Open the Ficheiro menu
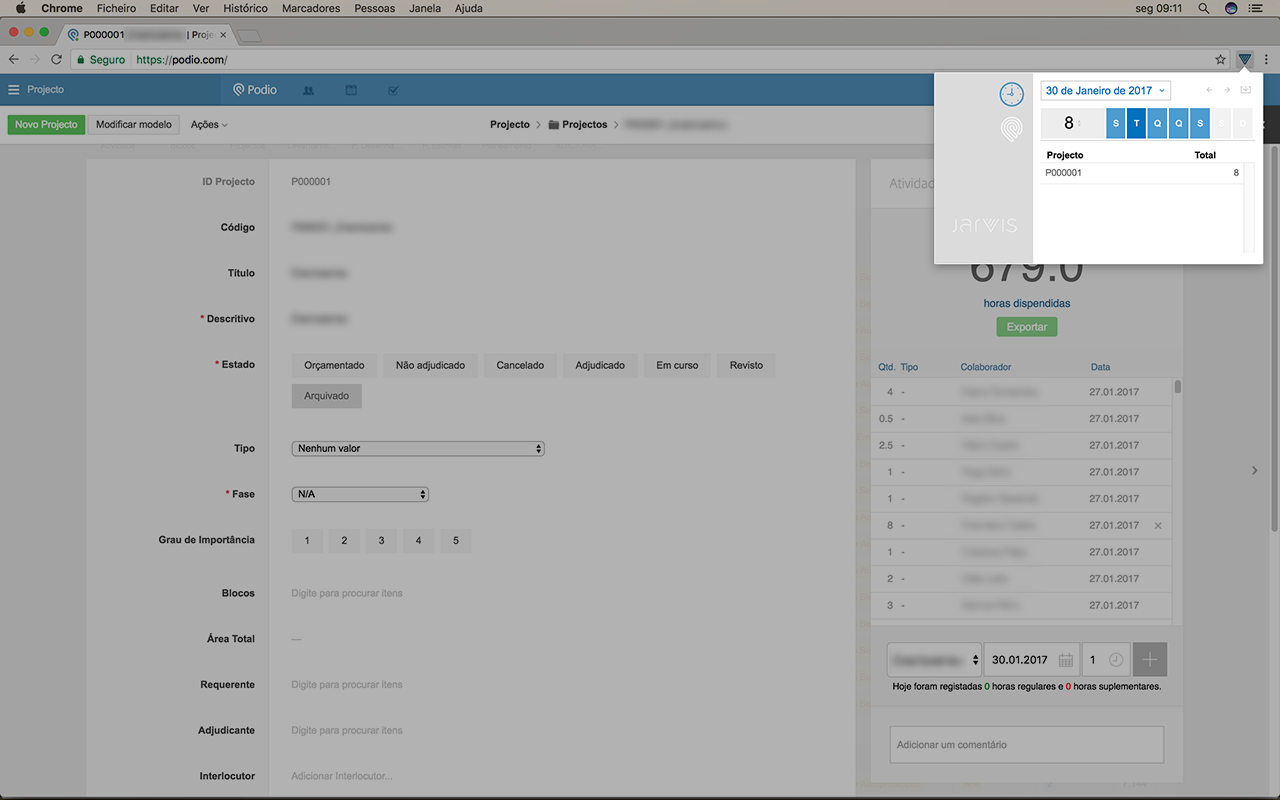 (116, 8)
